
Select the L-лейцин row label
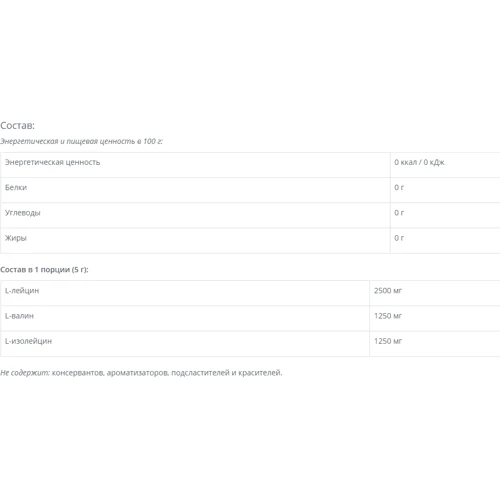click(x=22, y=291)
